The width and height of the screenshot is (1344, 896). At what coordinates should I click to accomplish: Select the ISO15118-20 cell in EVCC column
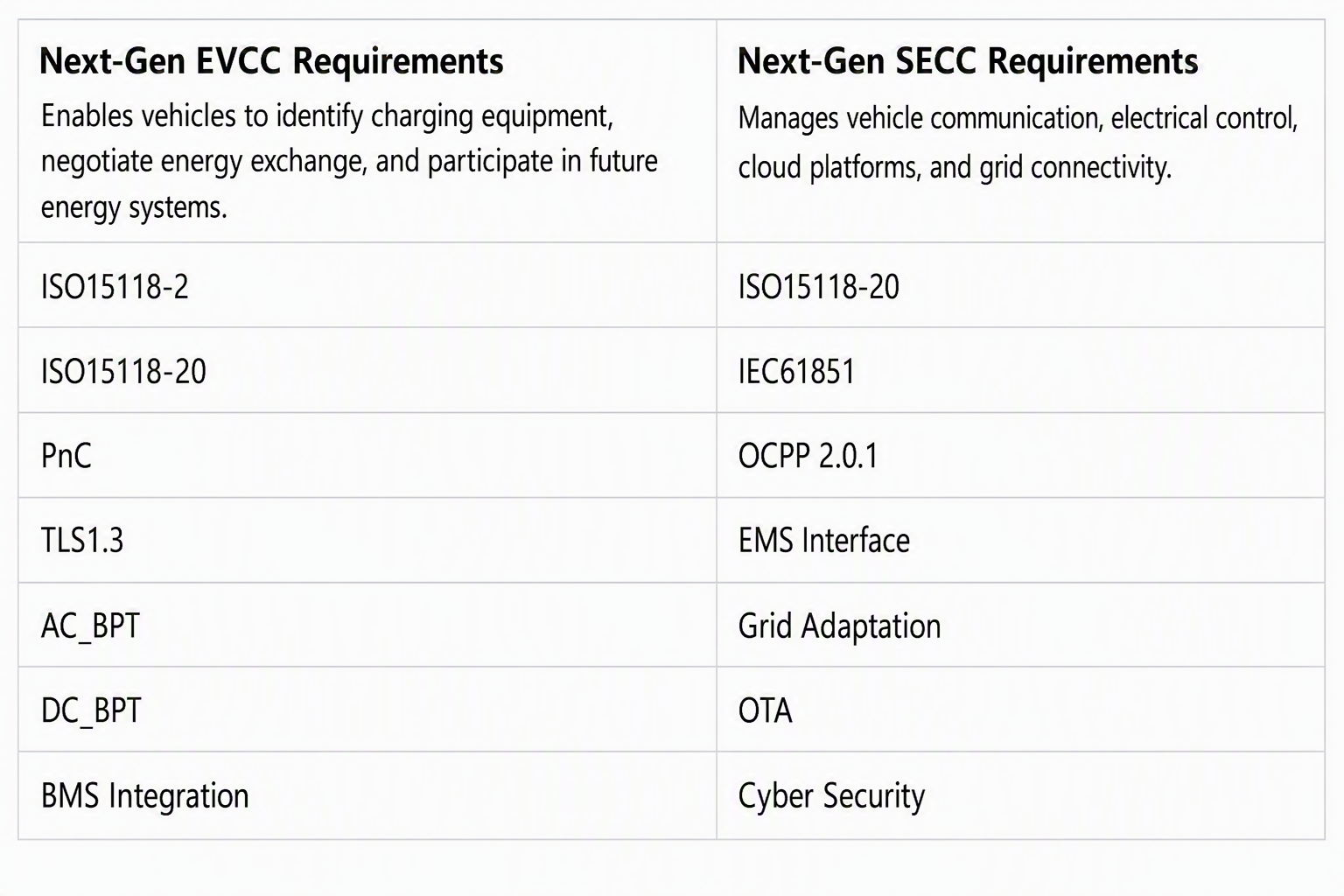(367, 371)
